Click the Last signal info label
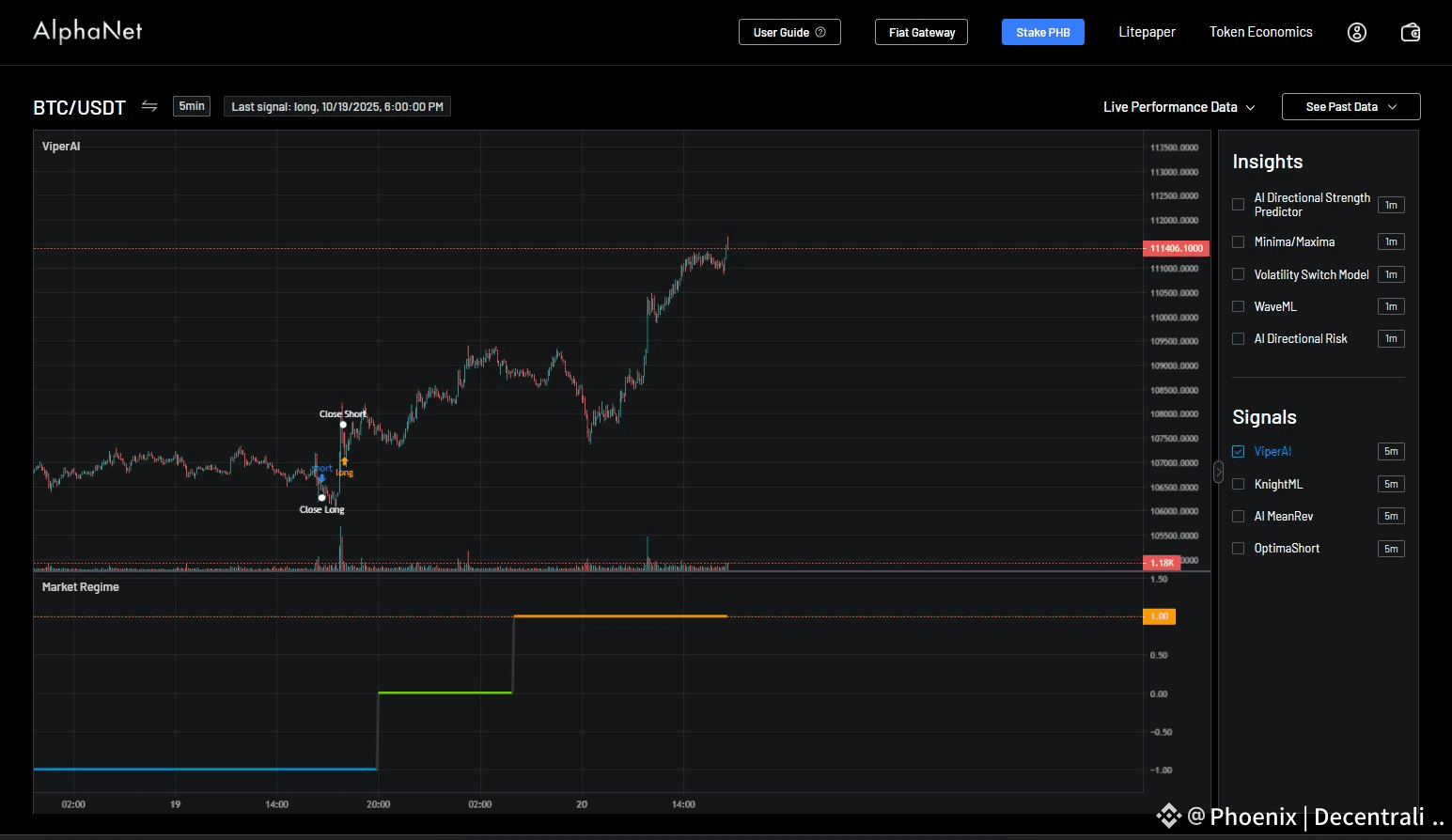 [336, 106]
